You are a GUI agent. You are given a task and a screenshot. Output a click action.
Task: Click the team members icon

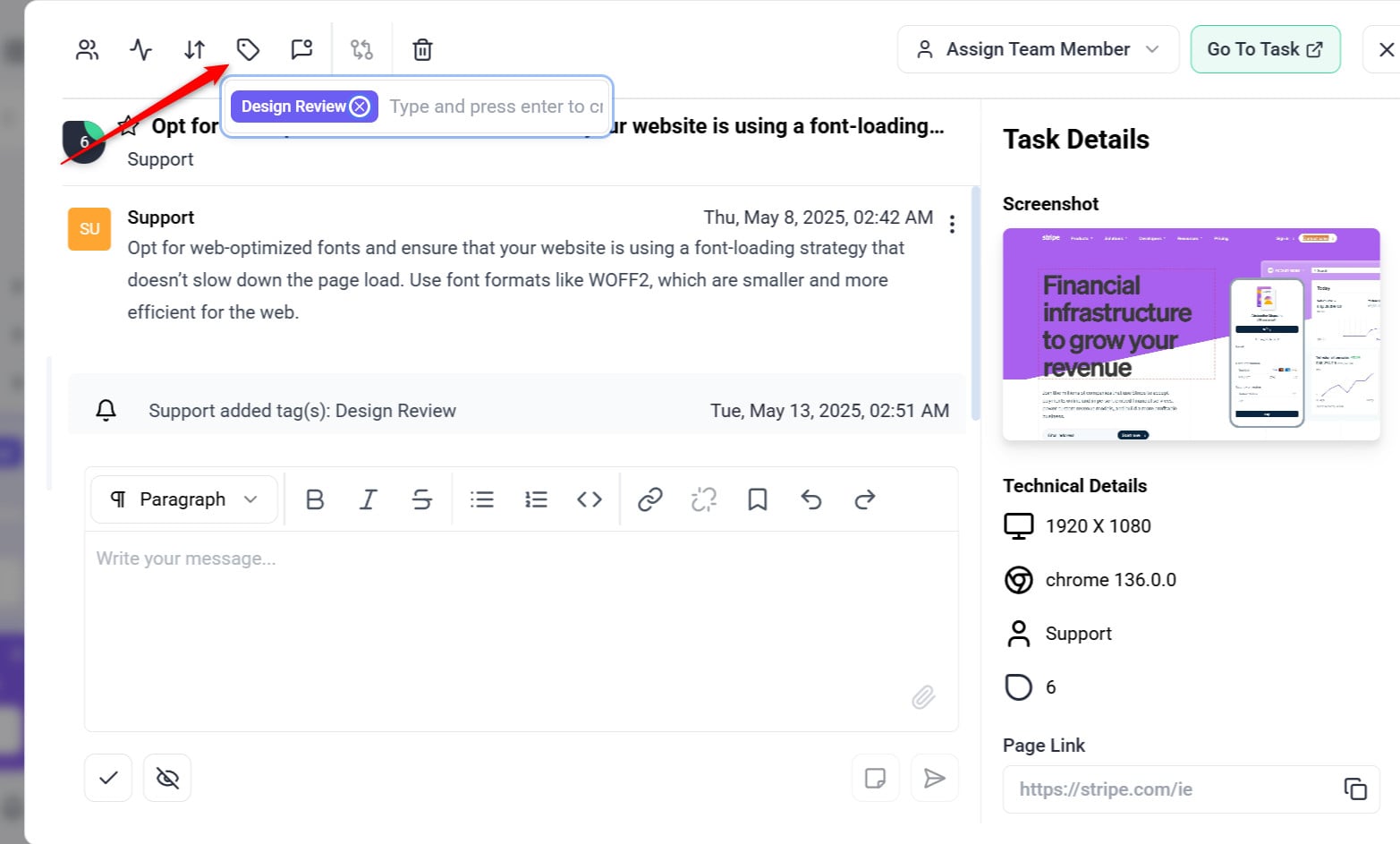[x=87, y=49]
